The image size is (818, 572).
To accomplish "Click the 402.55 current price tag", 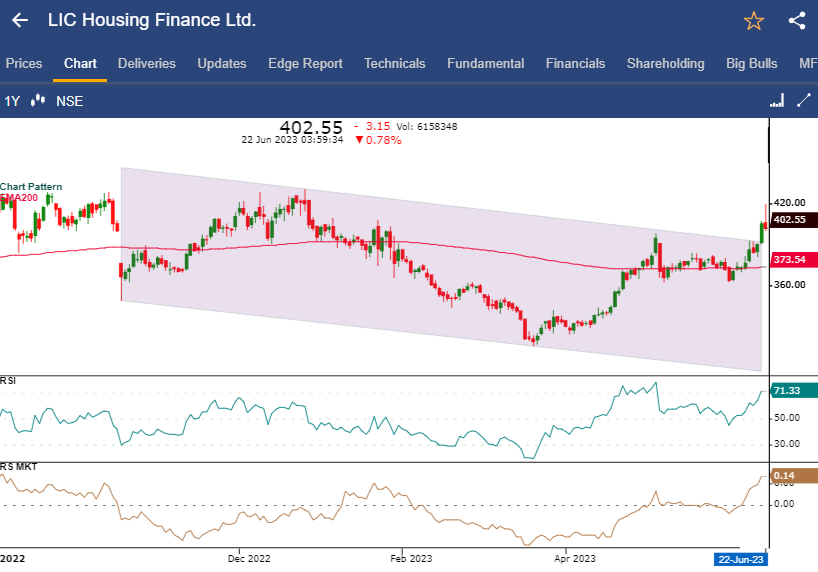I will point(793,220).
